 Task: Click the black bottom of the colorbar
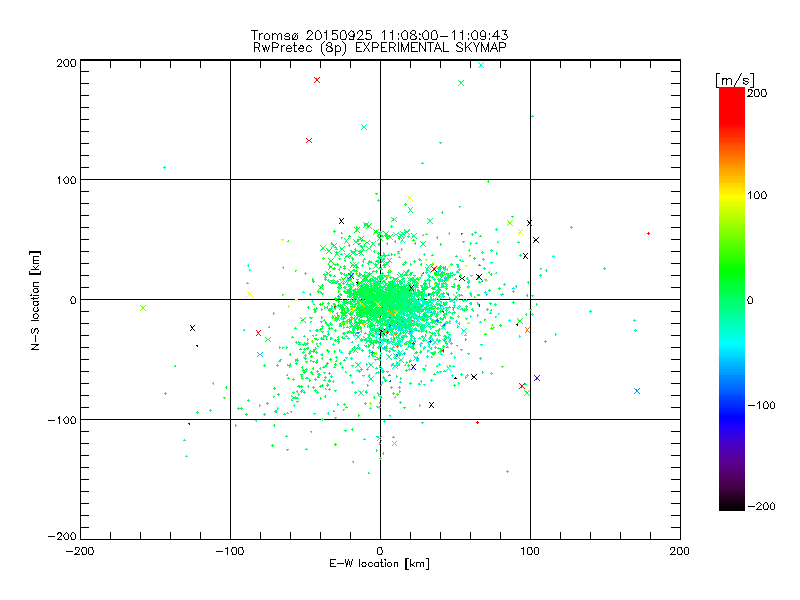pyautogui.click(x=732, y=503)
